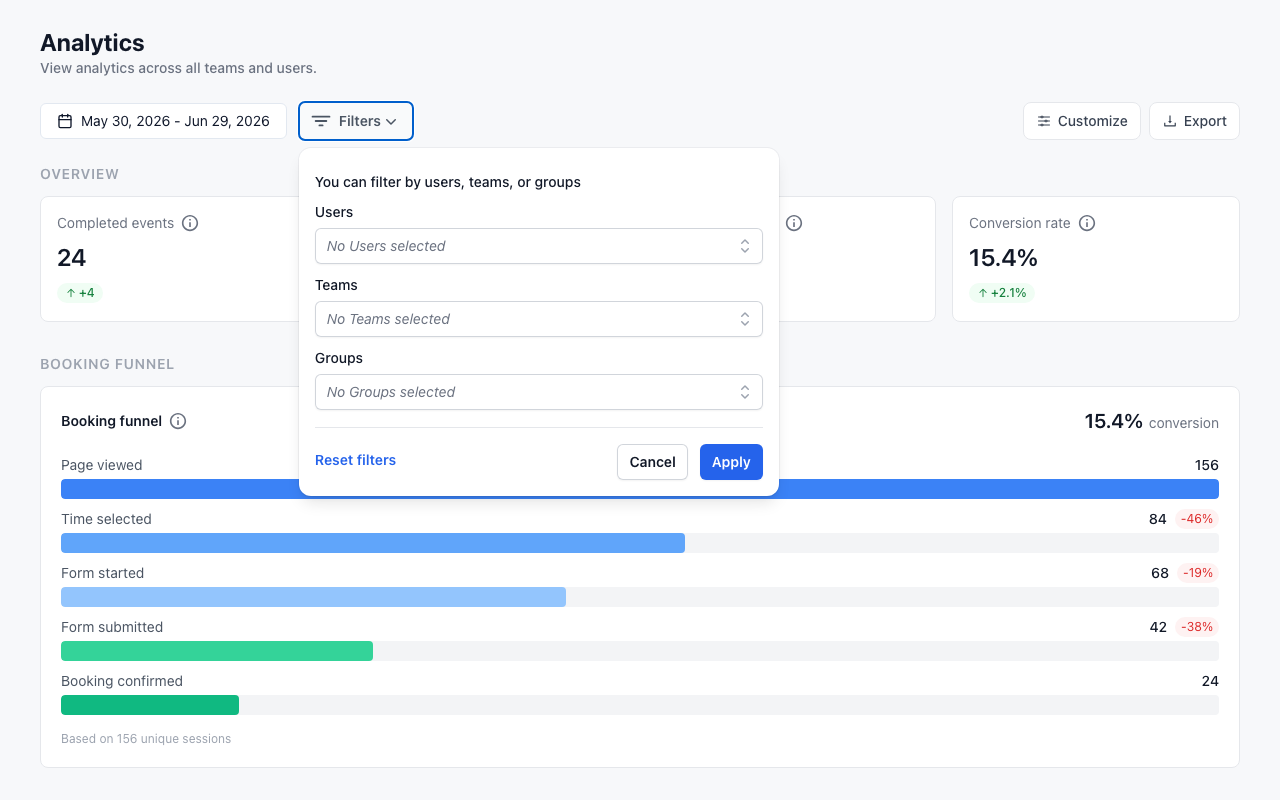Collapse the Filters chevron

(x=391, y=121)
